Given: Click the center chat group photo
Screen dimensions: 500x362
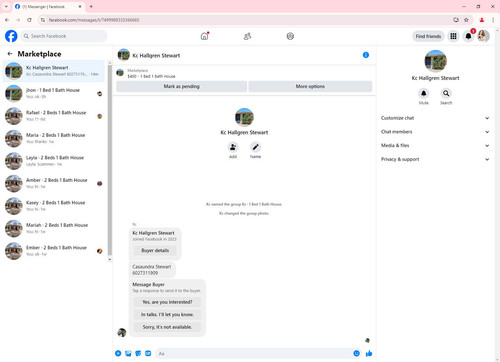Looking at the screenshot, I should click(244, 117).
